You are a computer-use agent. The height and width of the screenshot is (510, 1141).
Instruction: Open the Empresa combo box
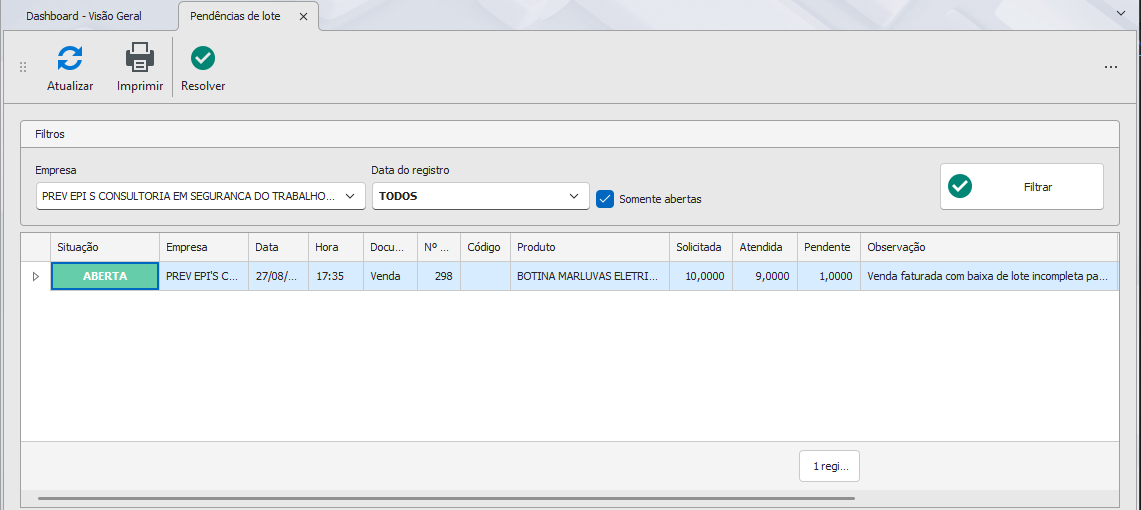[201, 196]
